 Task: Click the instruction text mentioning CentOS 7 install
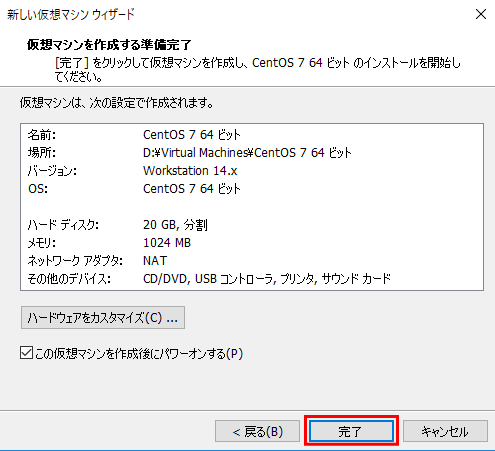pyautogui.click(x=257, y=70)
